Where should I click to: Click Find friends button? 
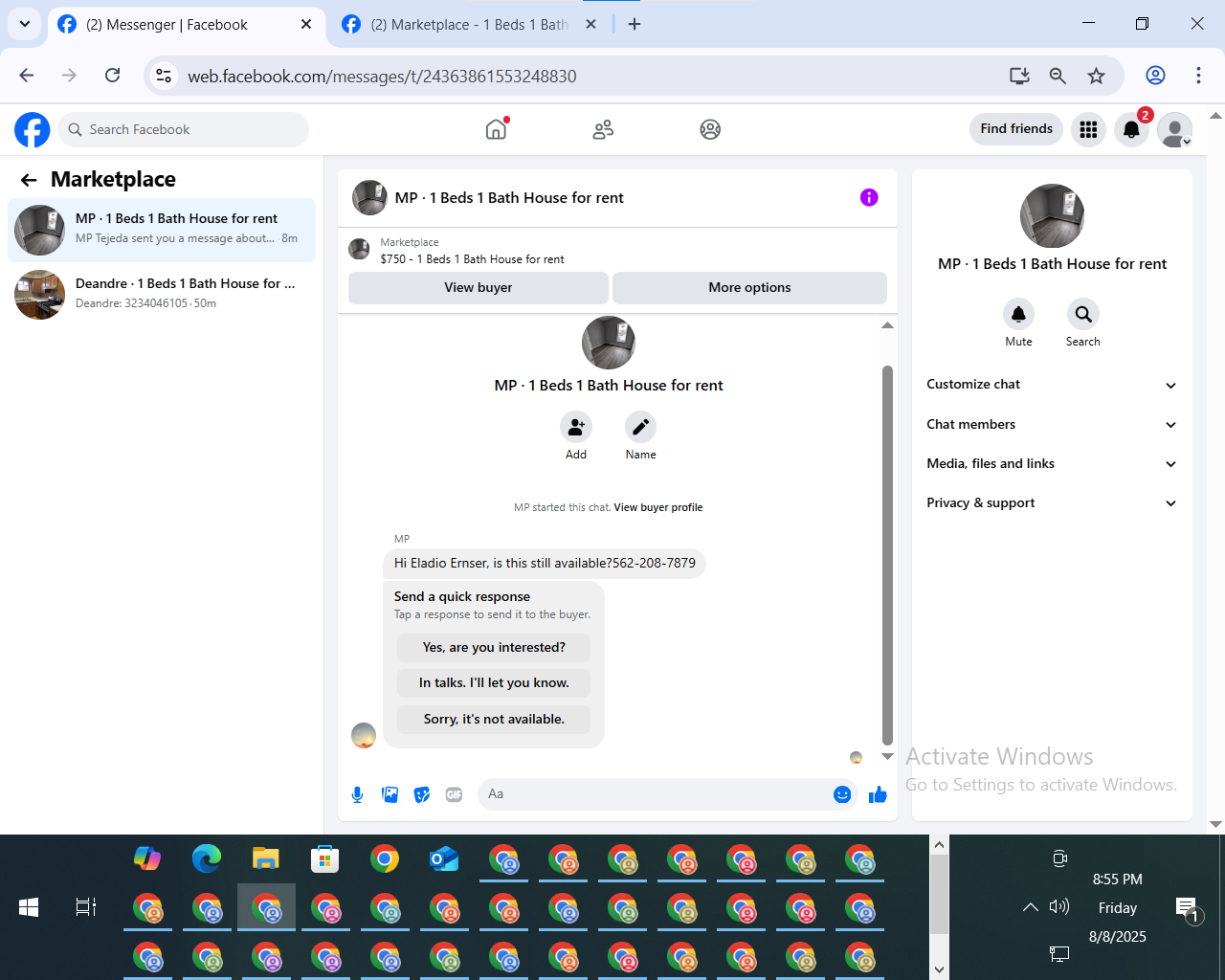(x=1016, y=129)
